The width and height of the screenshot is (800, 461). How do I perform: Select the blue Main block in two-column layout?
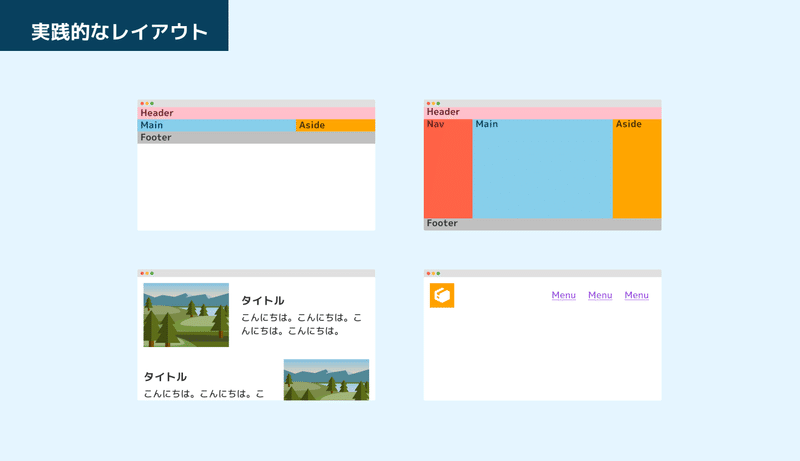(217, 125)
